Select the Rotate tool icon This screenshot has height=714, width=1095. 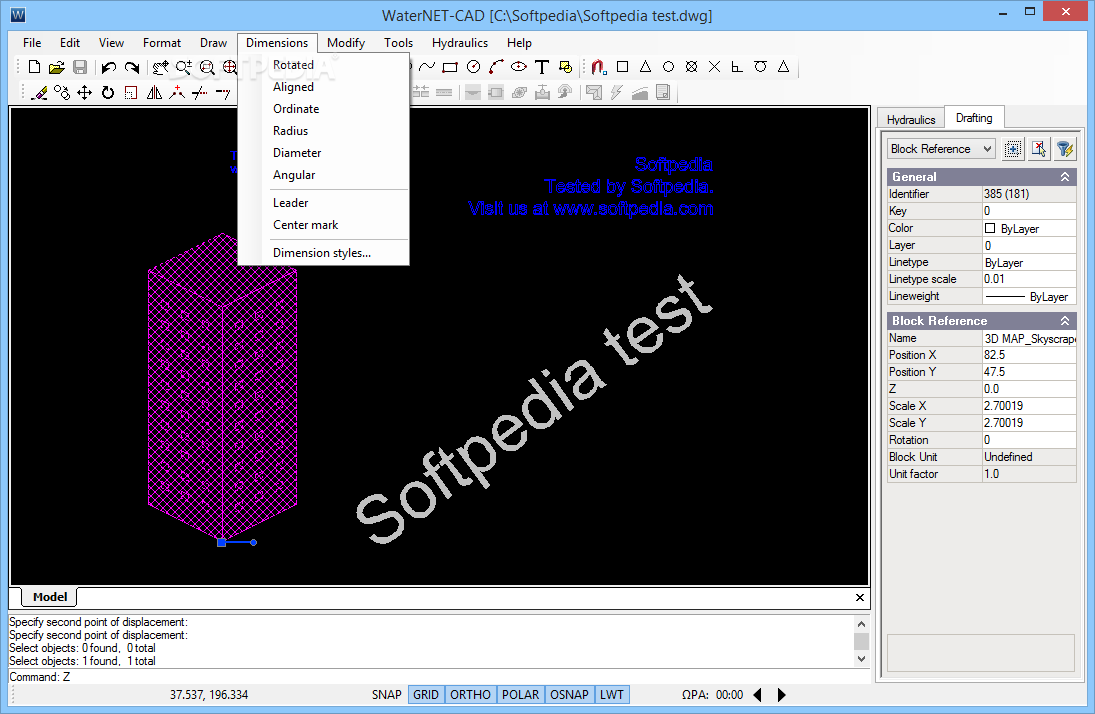pos(108,92)
